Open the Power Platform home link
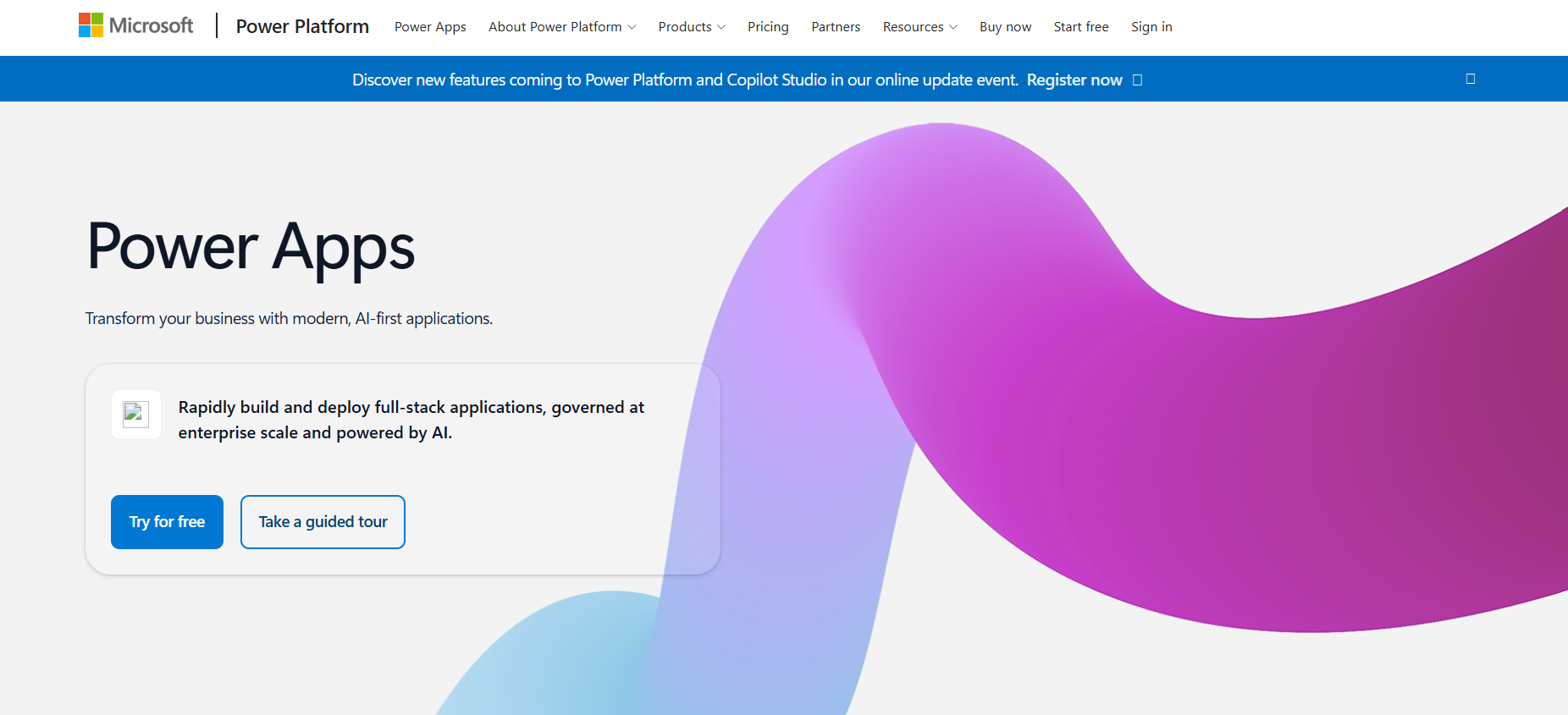 [302, 26]
